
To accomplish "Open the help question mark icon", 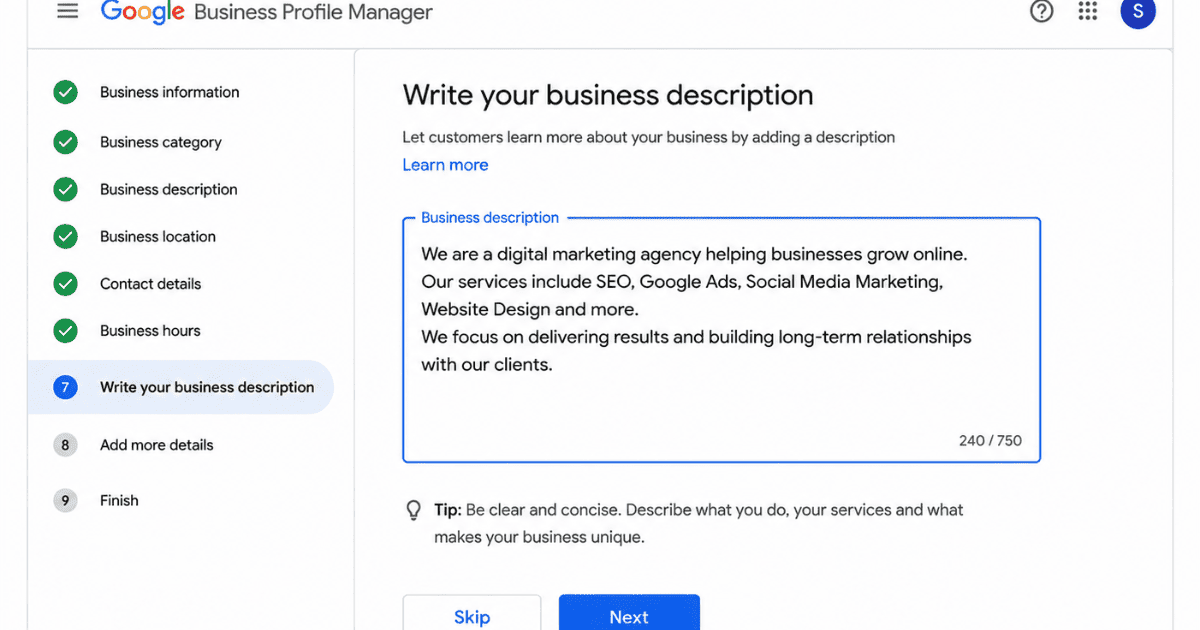I will point(1042,12).
